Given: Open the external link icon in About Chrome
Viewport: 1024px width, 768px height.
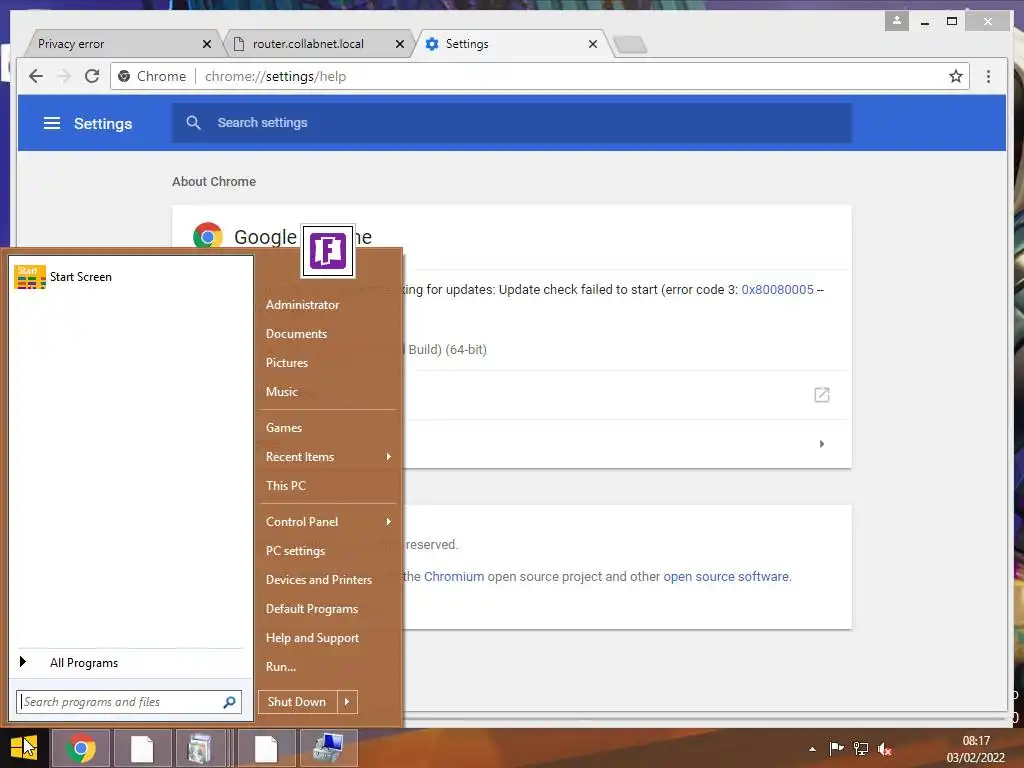Looking at the screenshot, I should point(822,394).
